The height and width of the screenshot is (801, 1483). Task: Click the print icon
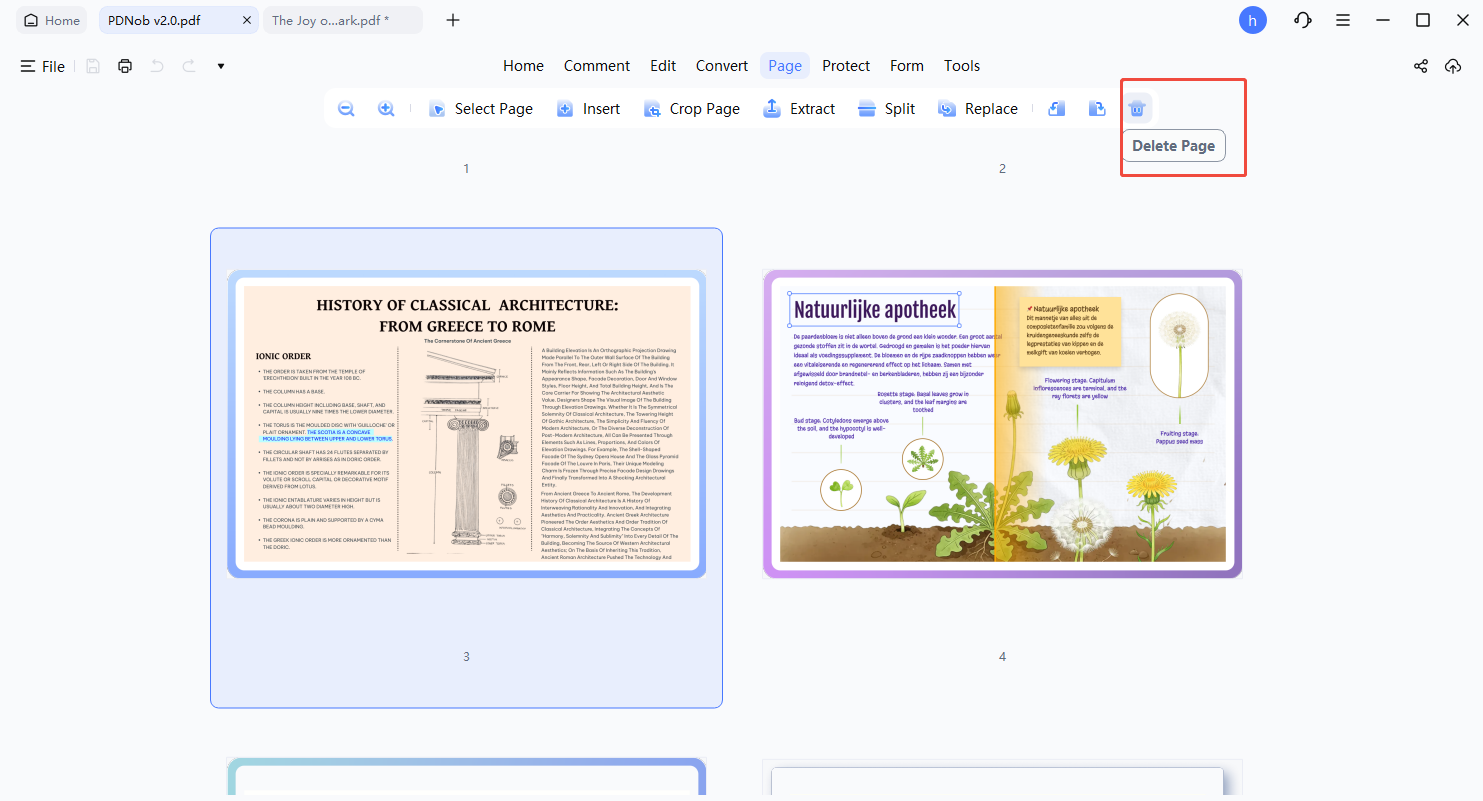click(125, 66)
